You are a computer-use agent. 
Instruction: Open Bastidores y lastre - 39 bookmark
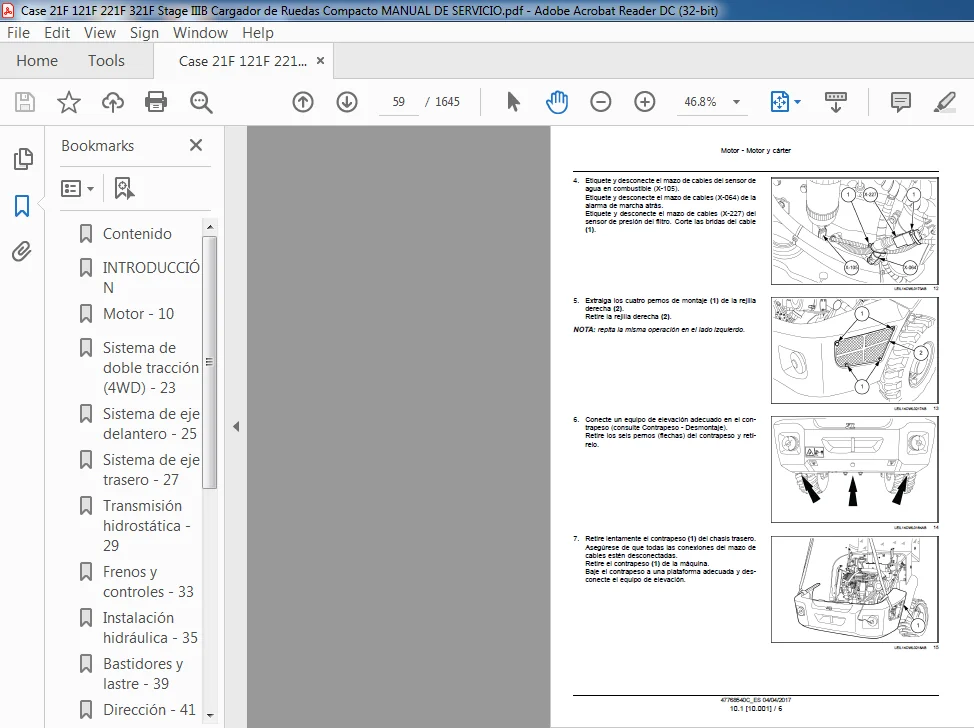click(143, 673)
